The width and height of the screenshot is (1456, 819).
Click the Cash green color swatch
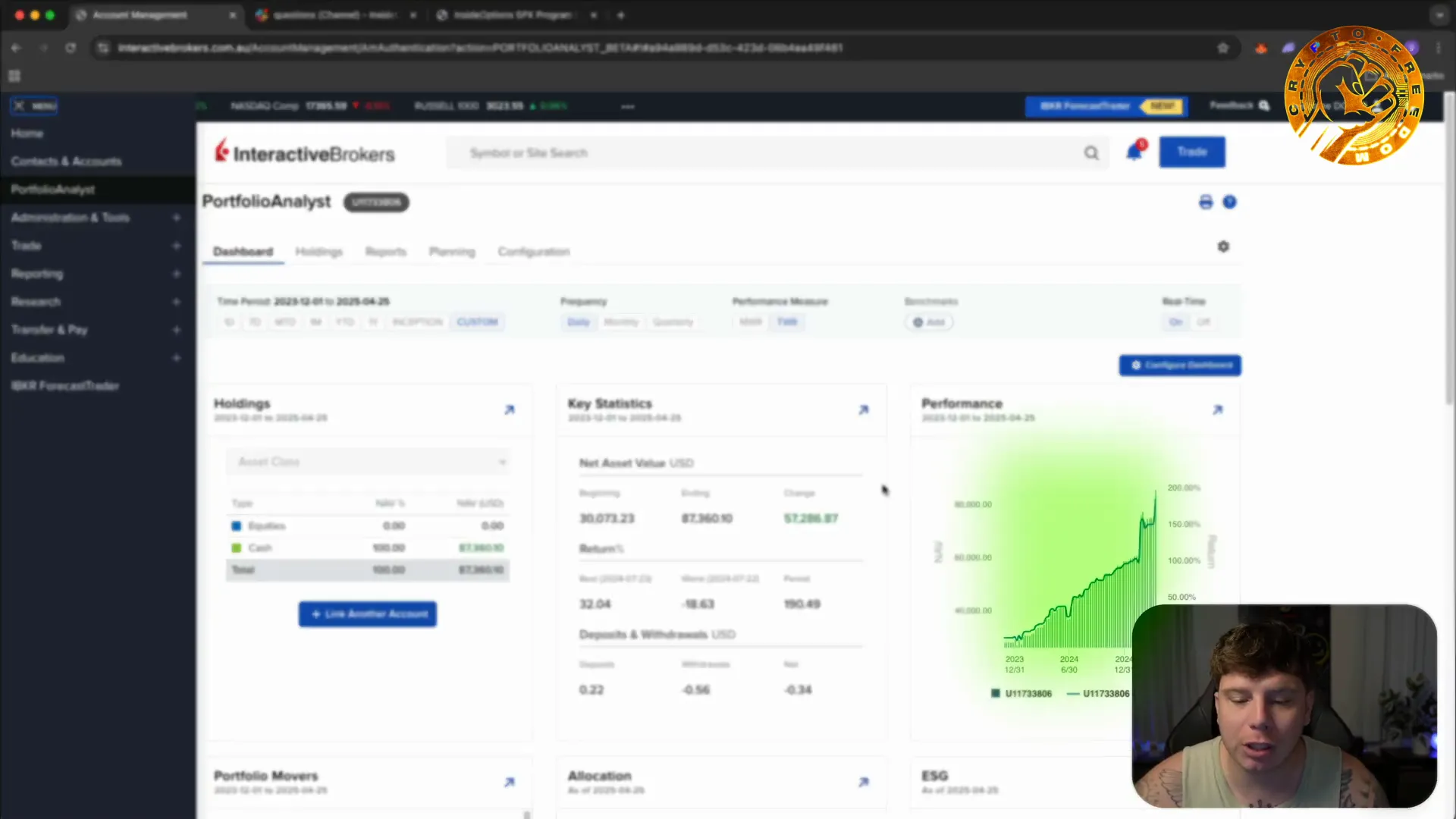(x=236, y=548)
